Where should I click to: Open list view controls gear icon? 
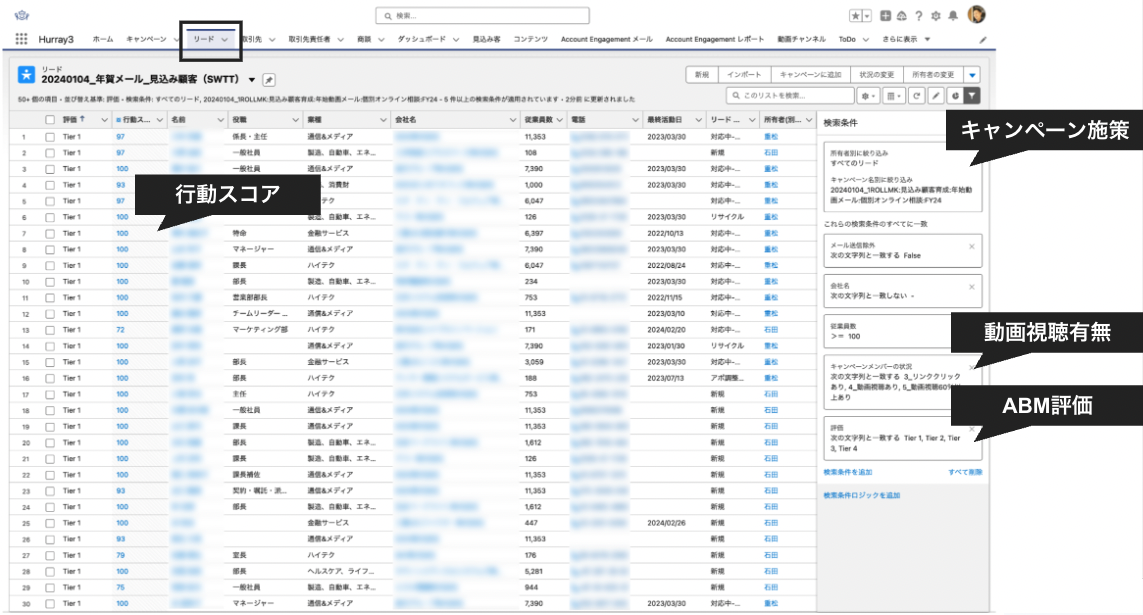(865, 97)
